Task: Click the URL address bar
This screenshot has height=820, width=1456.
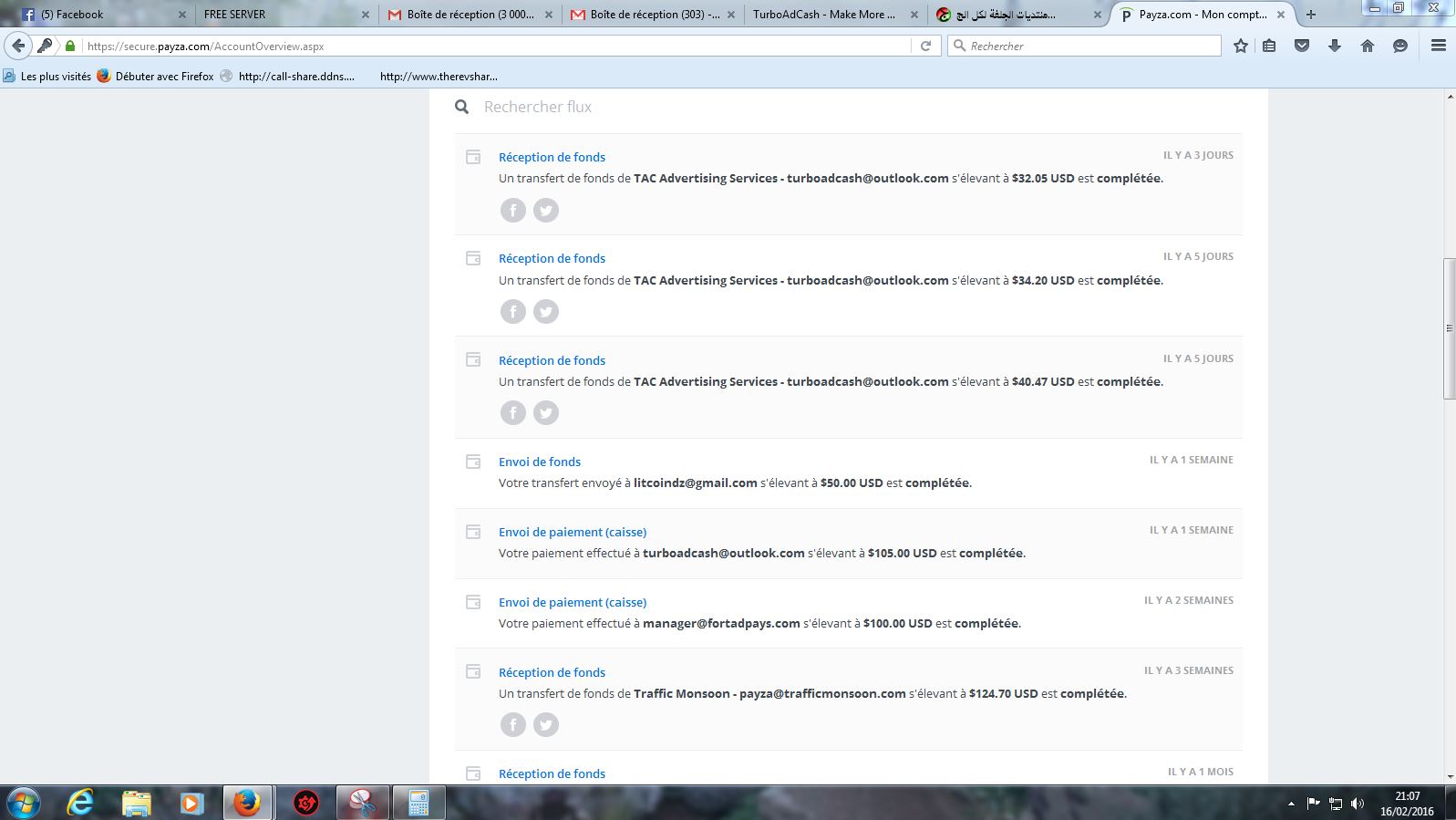Action: (497, 46)
